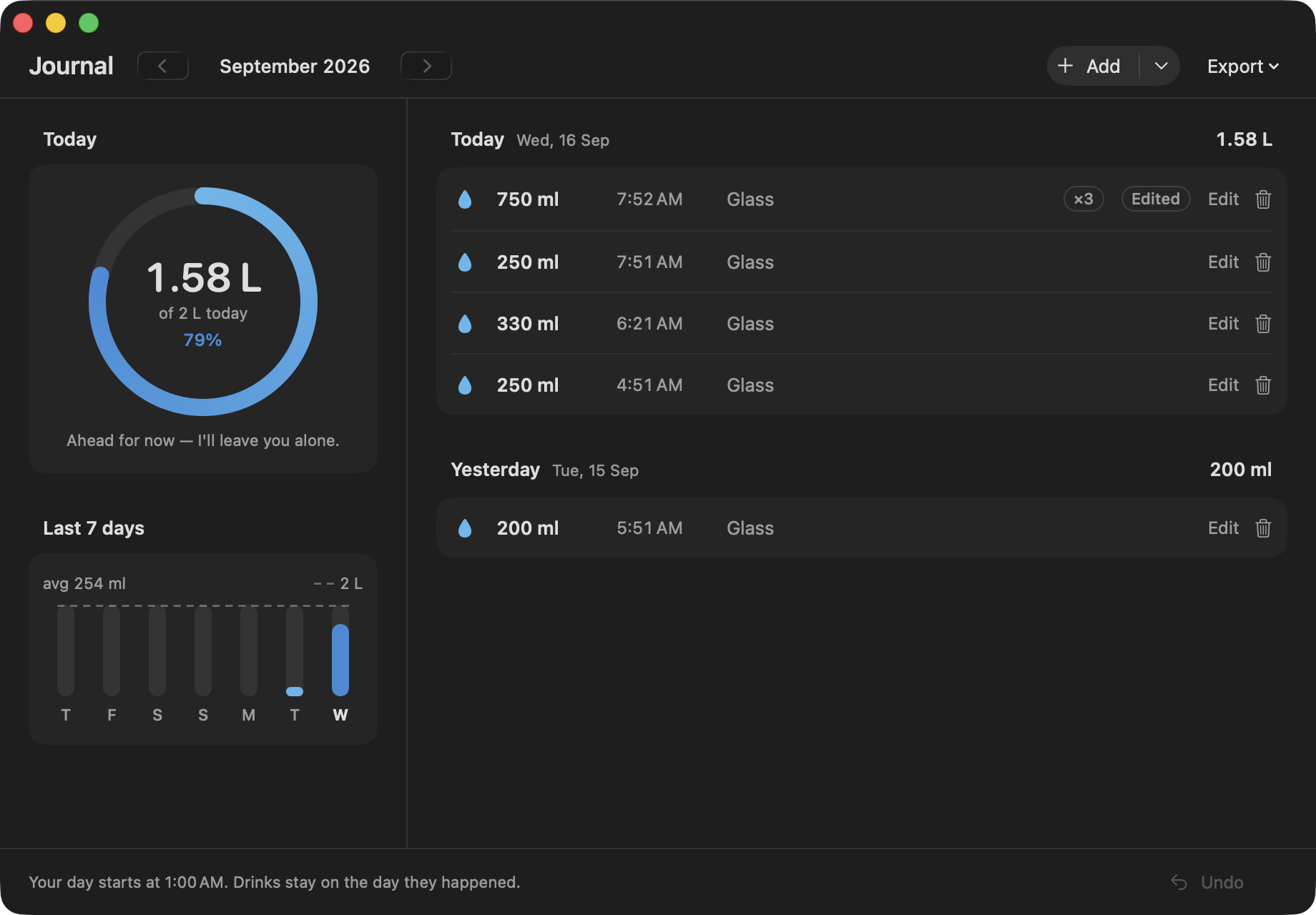
Task: Open the Export menu
Action: pos(1243,66)
